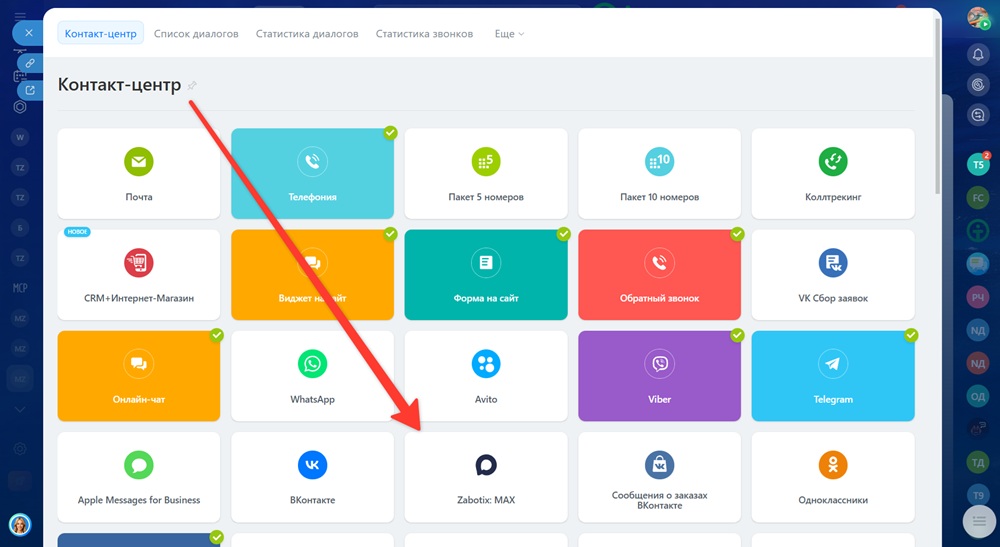
Task: Open the Обратный звонок card
Action: coord(659,275)
